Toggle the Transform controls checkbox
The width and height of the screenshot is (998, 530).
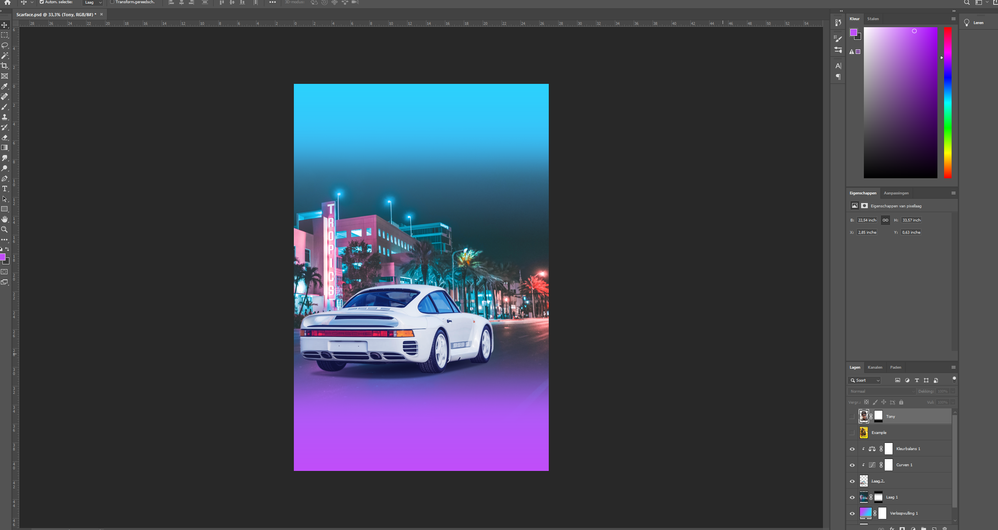(112, 2)
